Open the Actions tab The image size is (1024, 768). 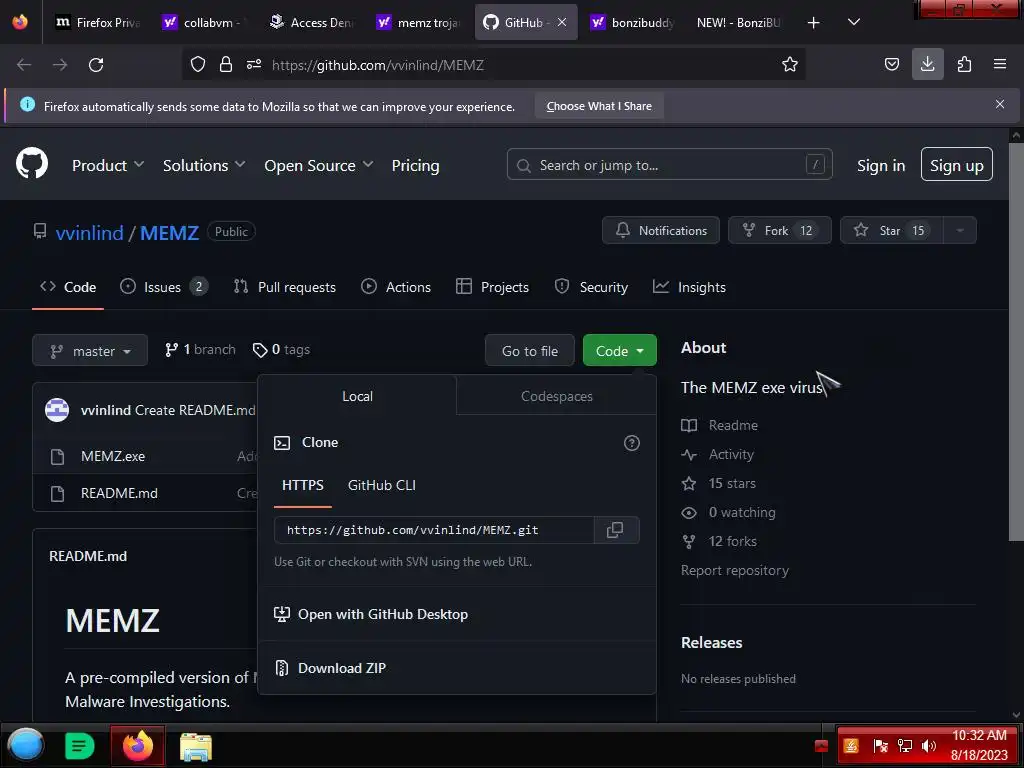396,287
